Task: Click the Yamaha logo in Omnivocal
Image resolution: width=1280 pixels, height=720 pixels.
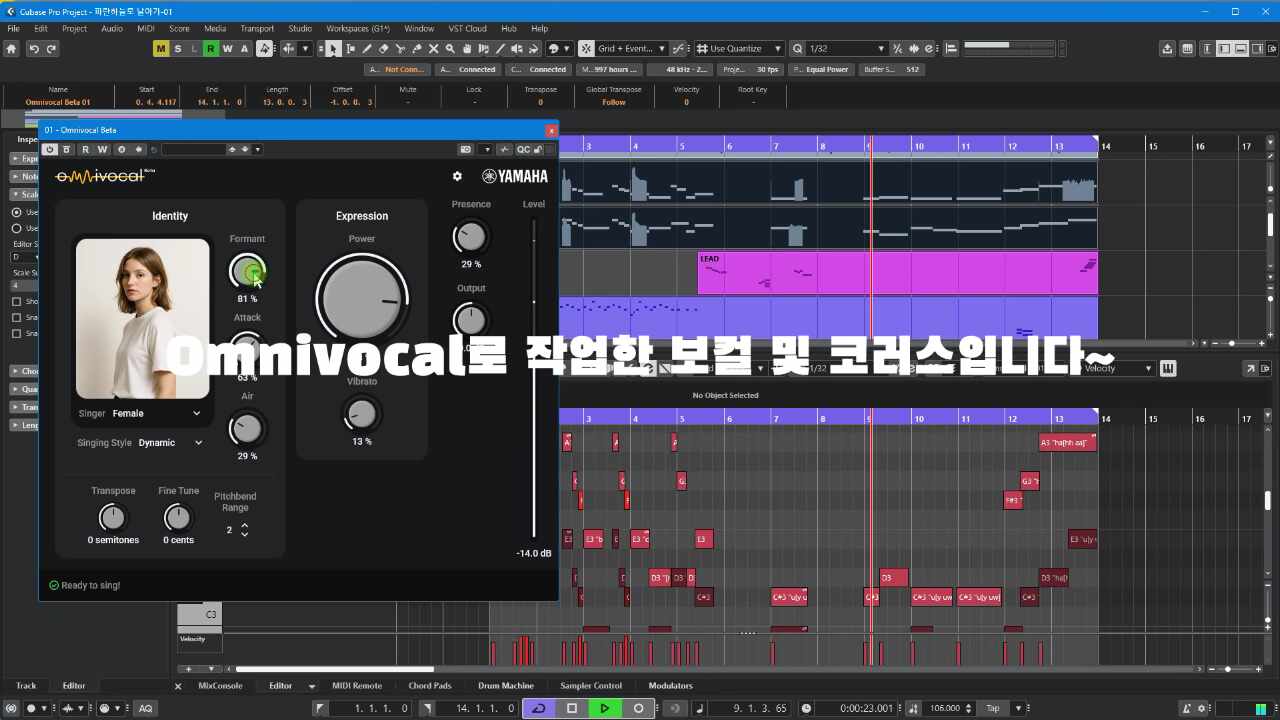Action: tap(515, 176)
